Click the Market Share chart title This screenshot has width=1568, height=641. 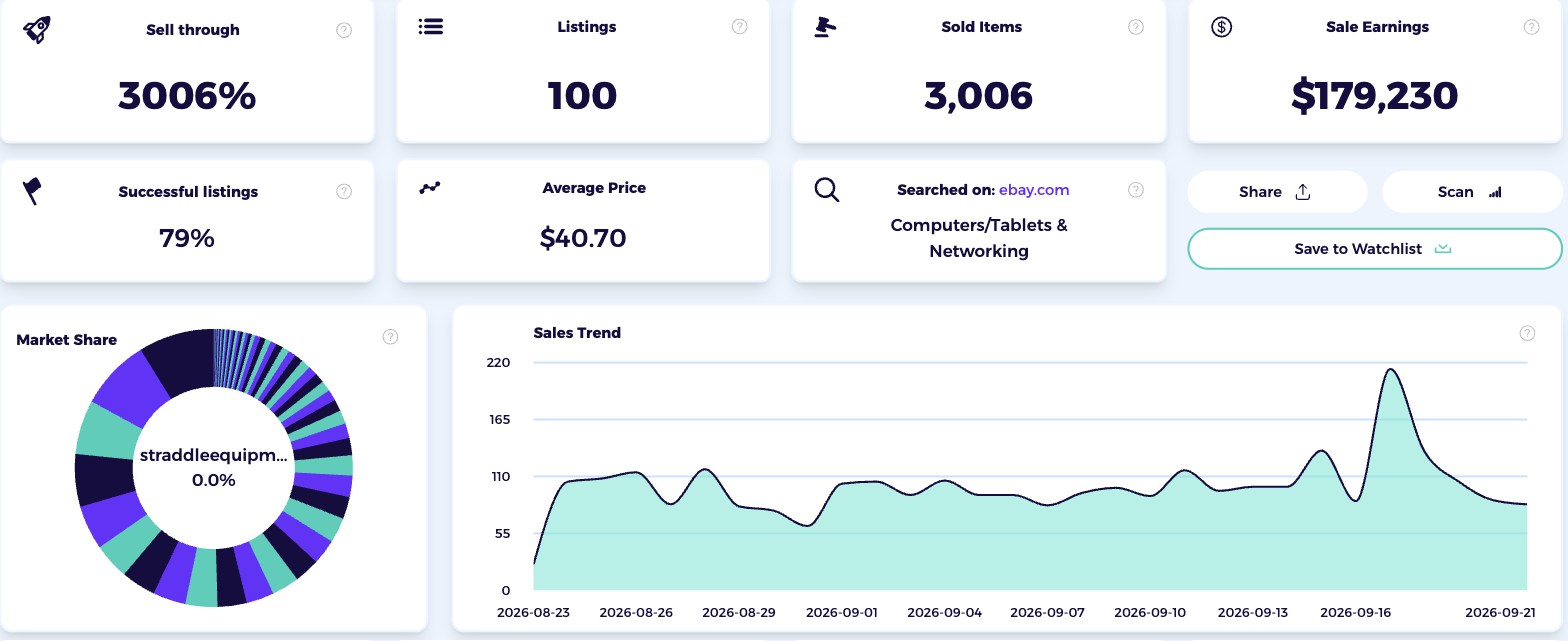coord(67,340)
